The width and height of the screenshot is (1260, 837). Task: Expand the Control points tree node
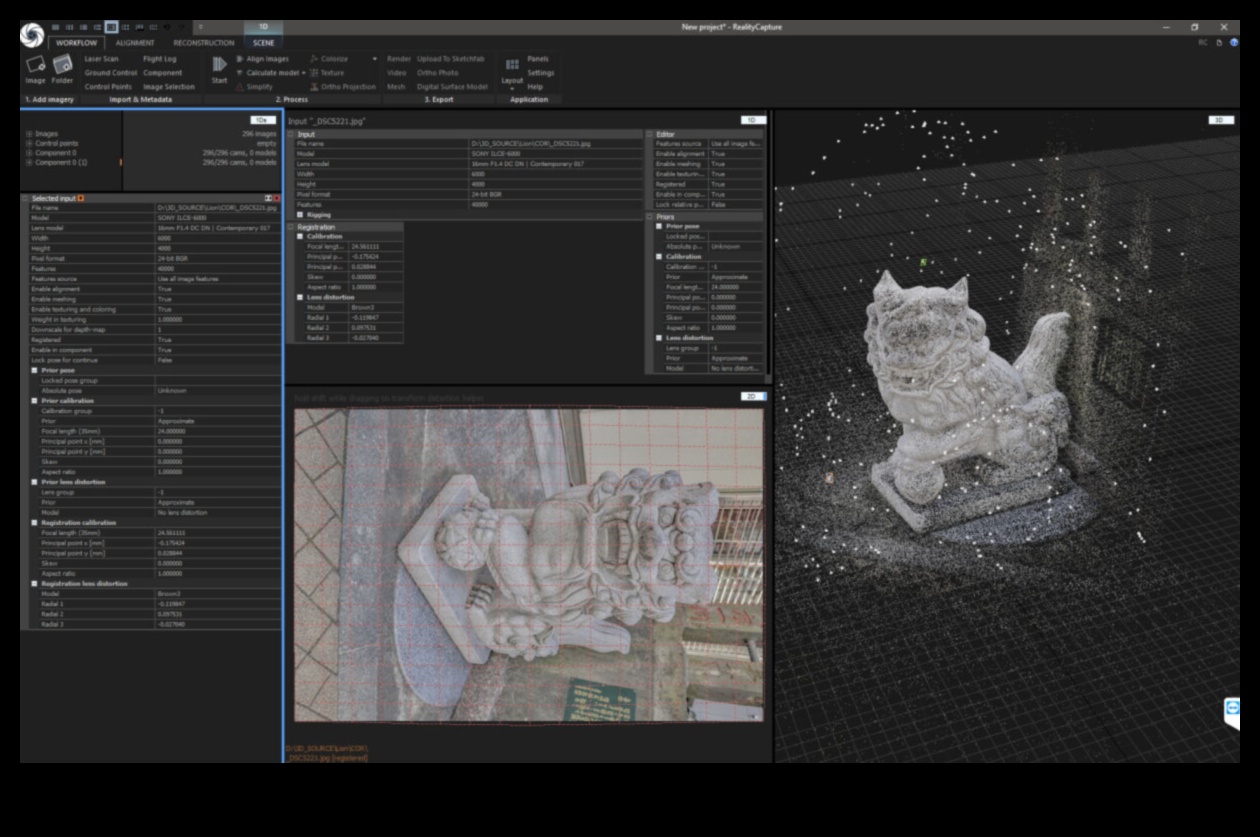click(28, 143)
